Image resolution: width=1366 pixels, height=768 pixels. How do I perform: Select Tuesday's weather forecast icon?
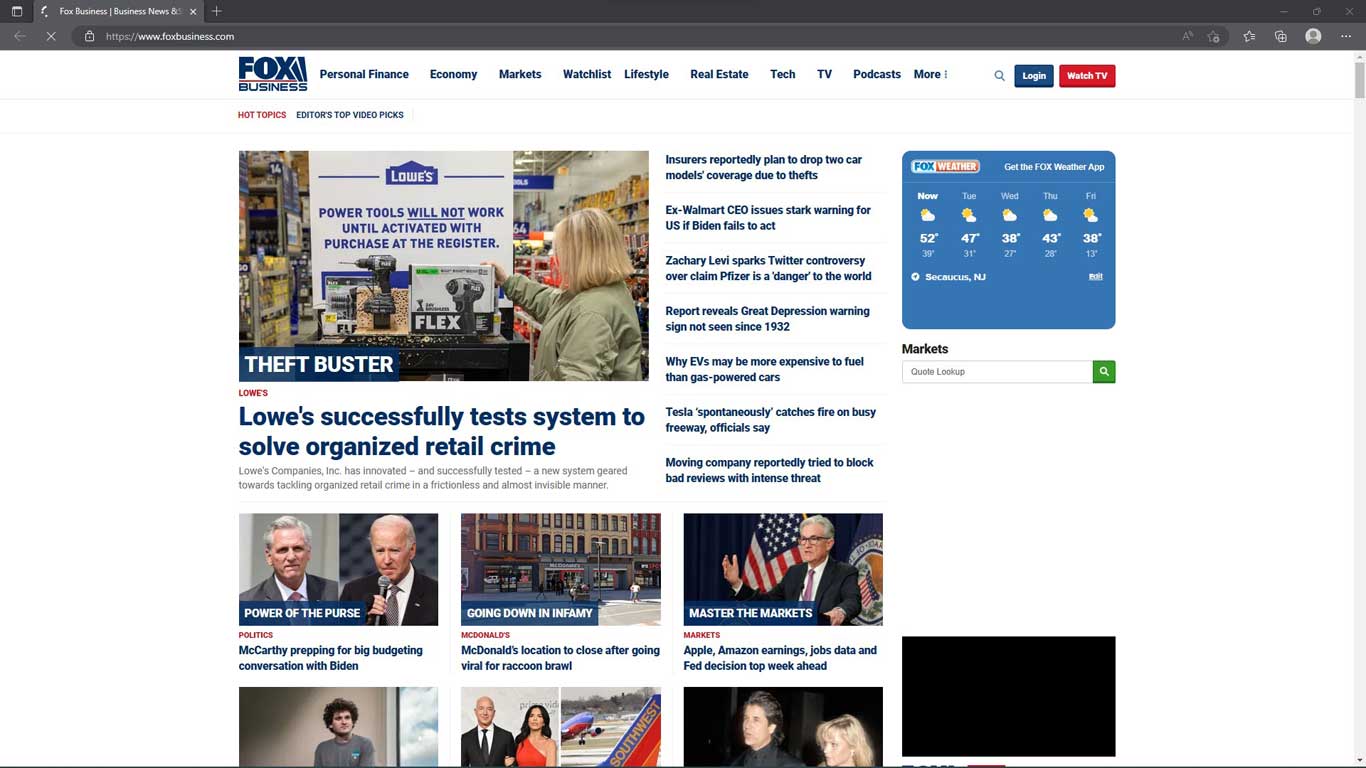(969, 215)
